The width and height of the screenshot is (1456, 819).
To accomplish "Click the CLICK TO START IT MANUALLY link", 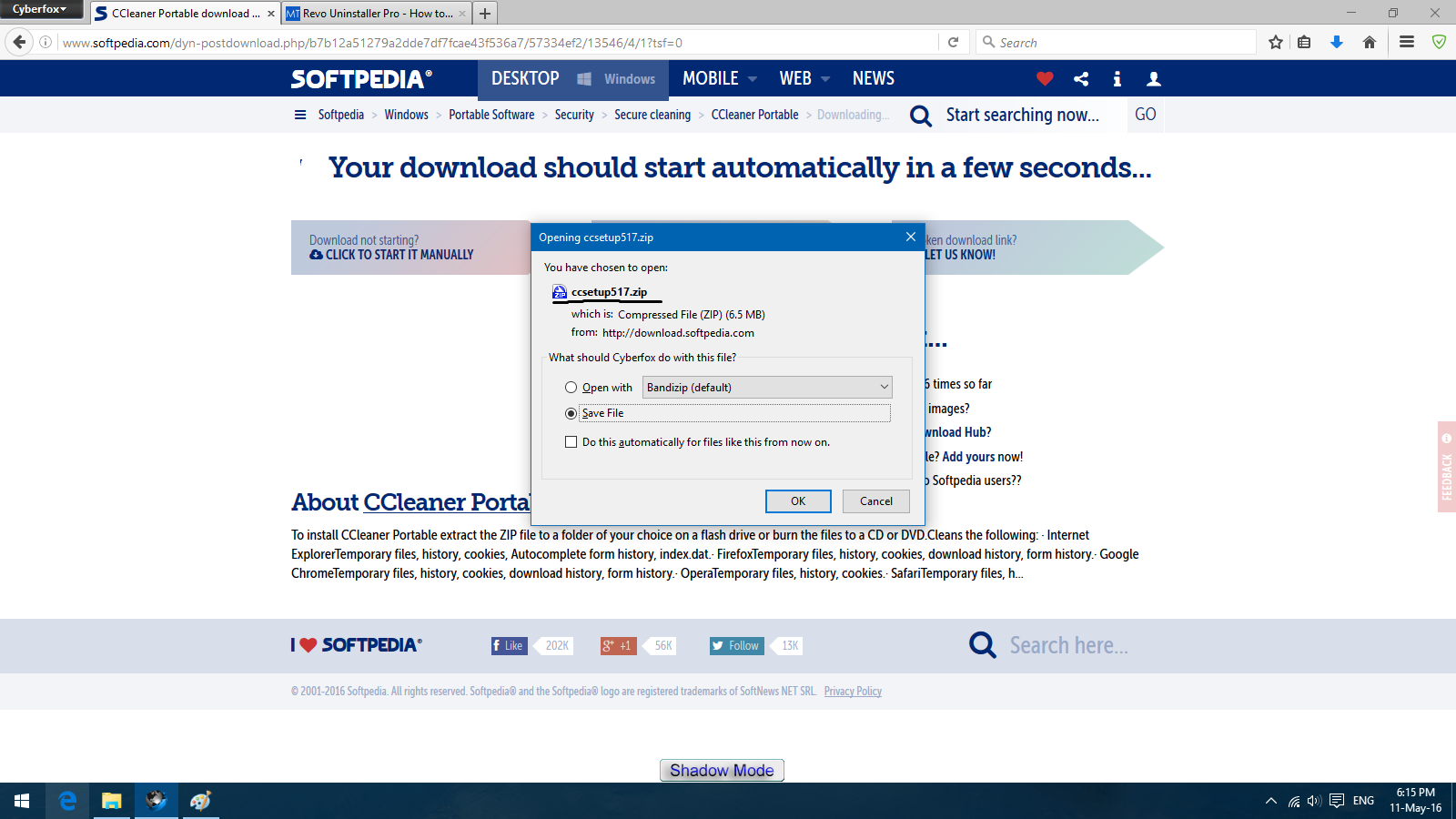I will coord(391,255).
